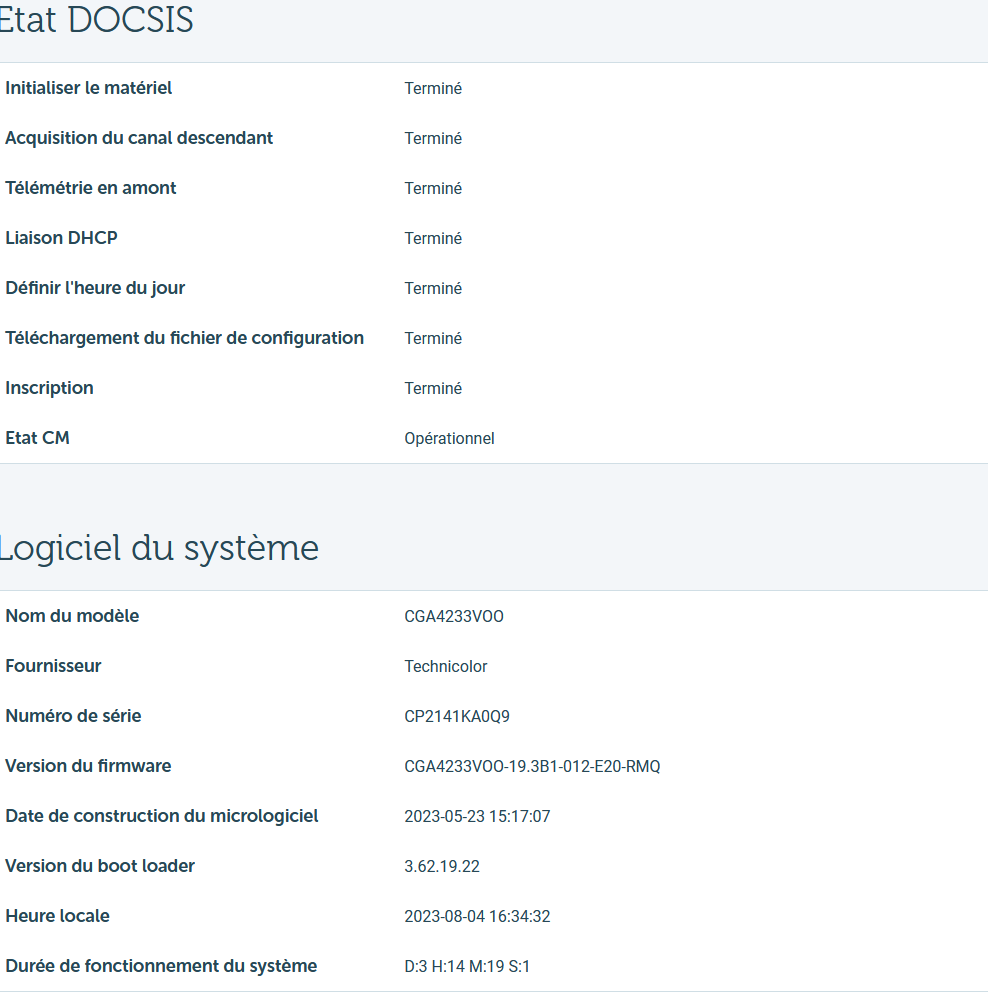Select the 'Numéro de série' label

tap(73, 716)
